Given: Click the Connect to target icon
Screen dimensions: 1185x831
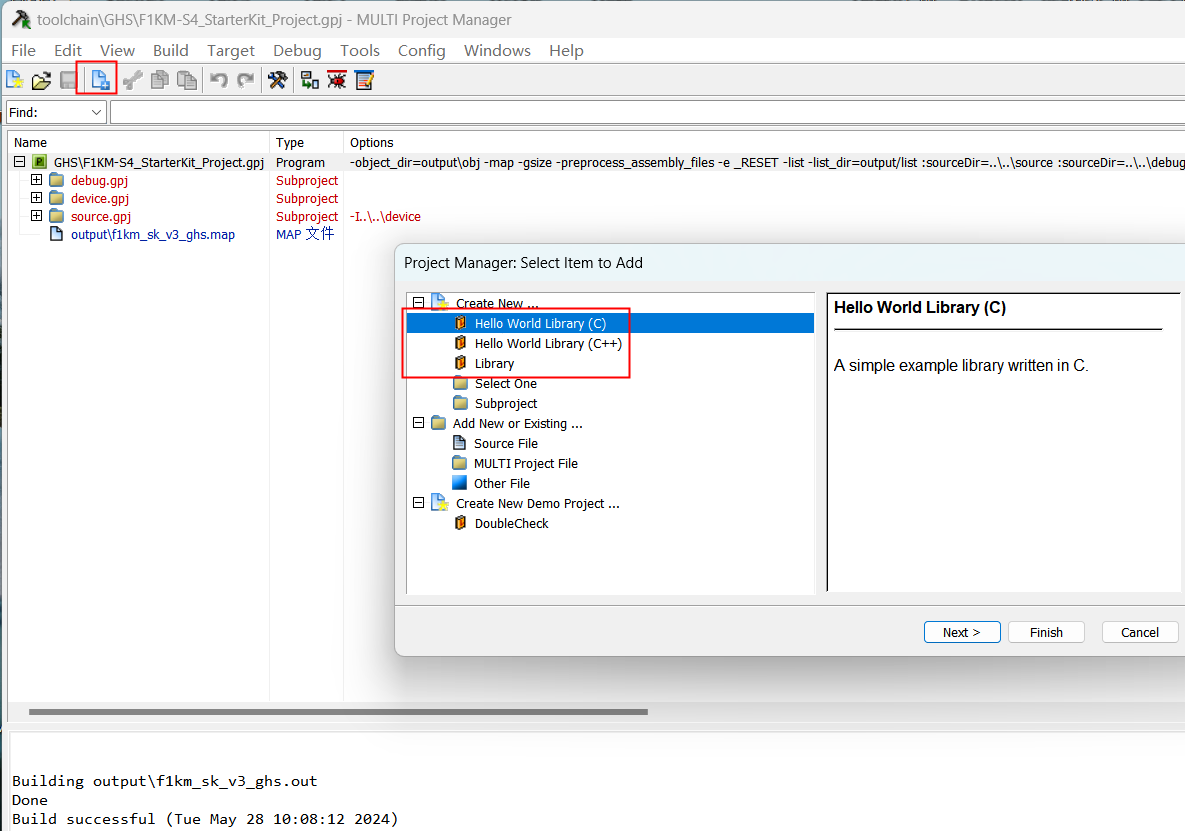Looking at the screenshot, I should [x=310, y=80].
